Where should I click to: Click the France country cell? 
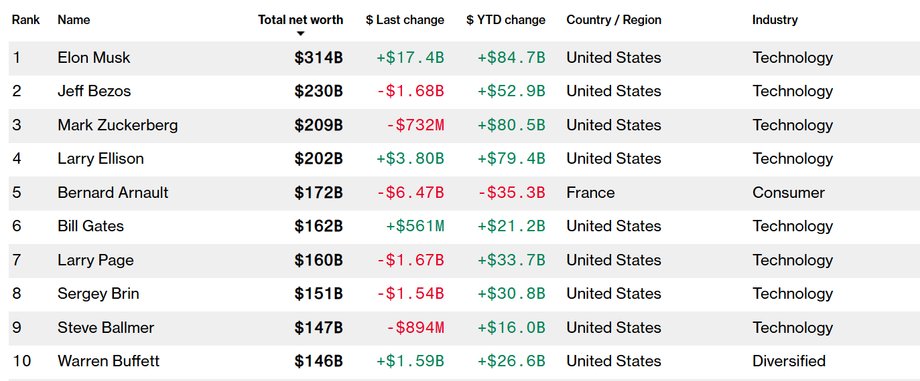590,193
